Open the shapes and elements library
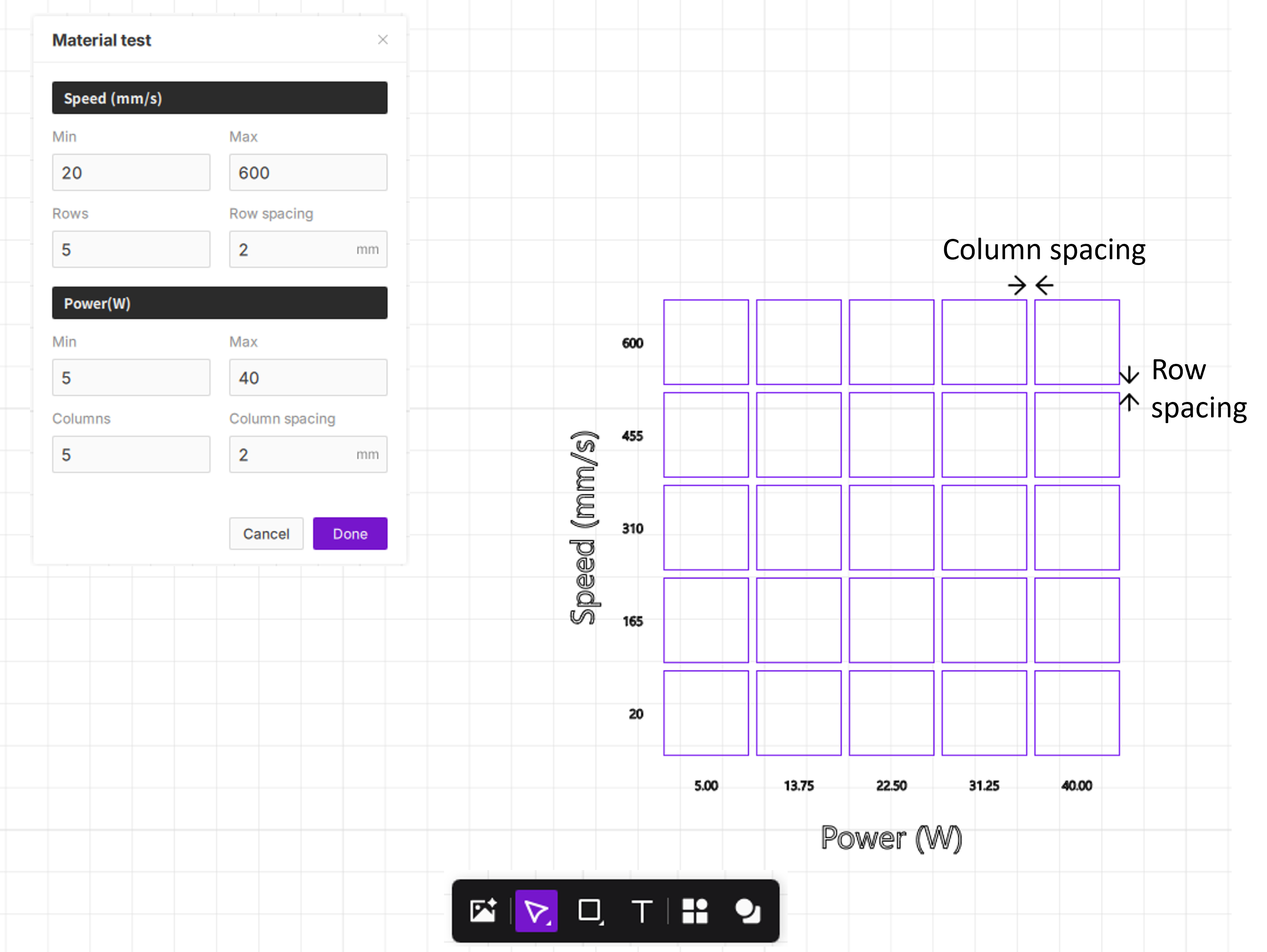 [695, 910]
